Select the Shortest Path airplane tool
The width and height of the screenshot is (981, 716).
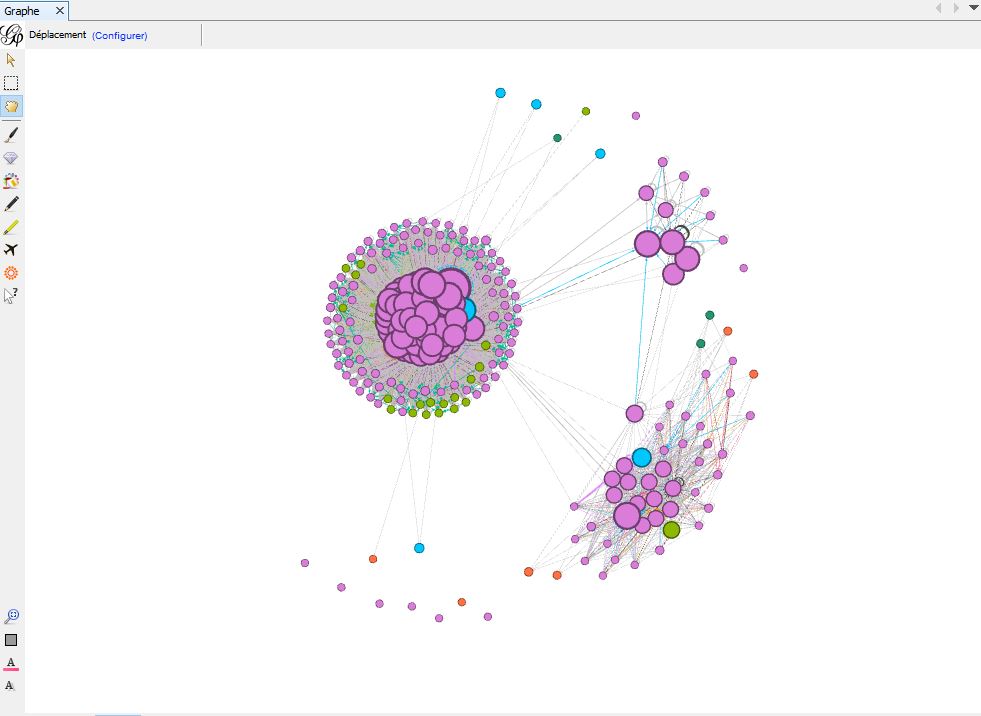pyautogui.click(x=11, y=250)
